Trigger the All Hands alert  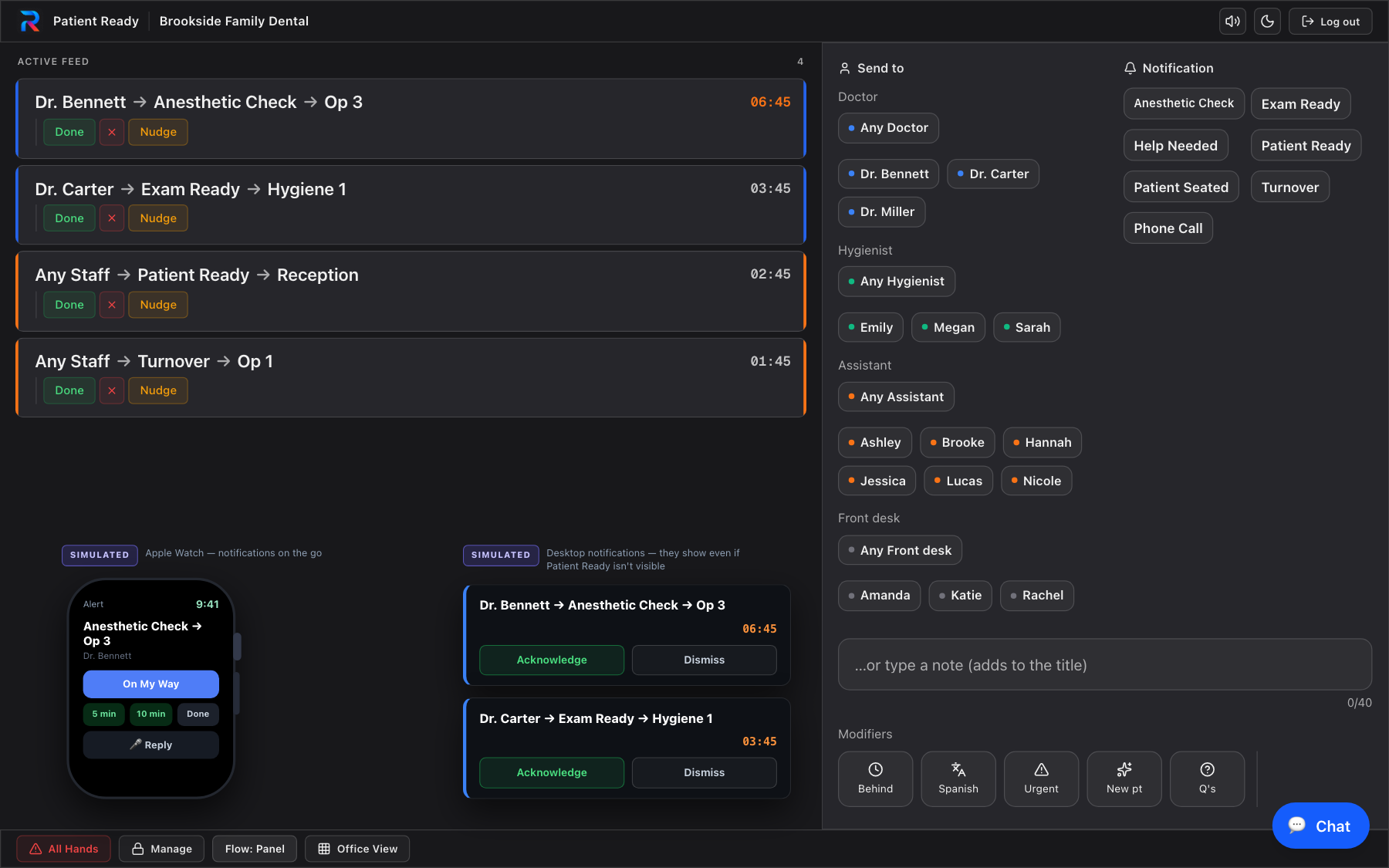click(x=63, y=849)
